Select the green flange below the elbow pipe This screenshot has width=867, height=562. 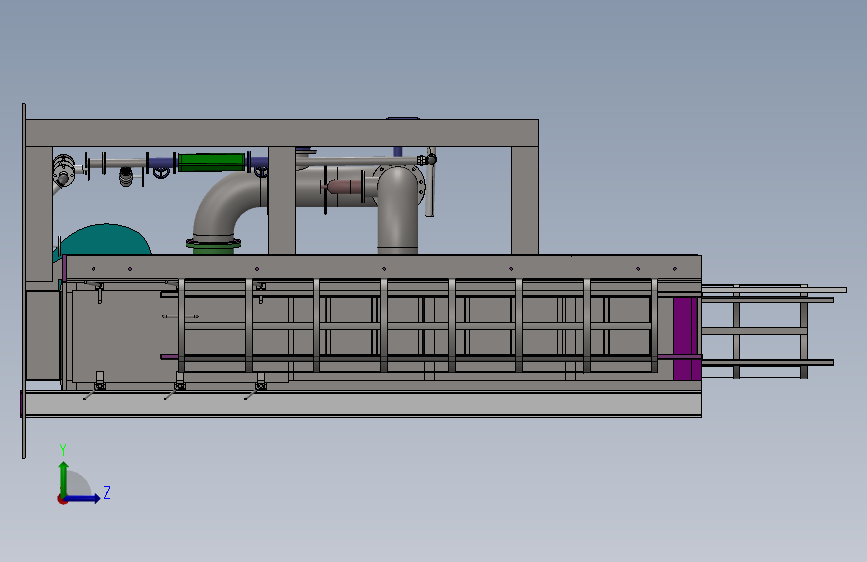pos(213,247)
